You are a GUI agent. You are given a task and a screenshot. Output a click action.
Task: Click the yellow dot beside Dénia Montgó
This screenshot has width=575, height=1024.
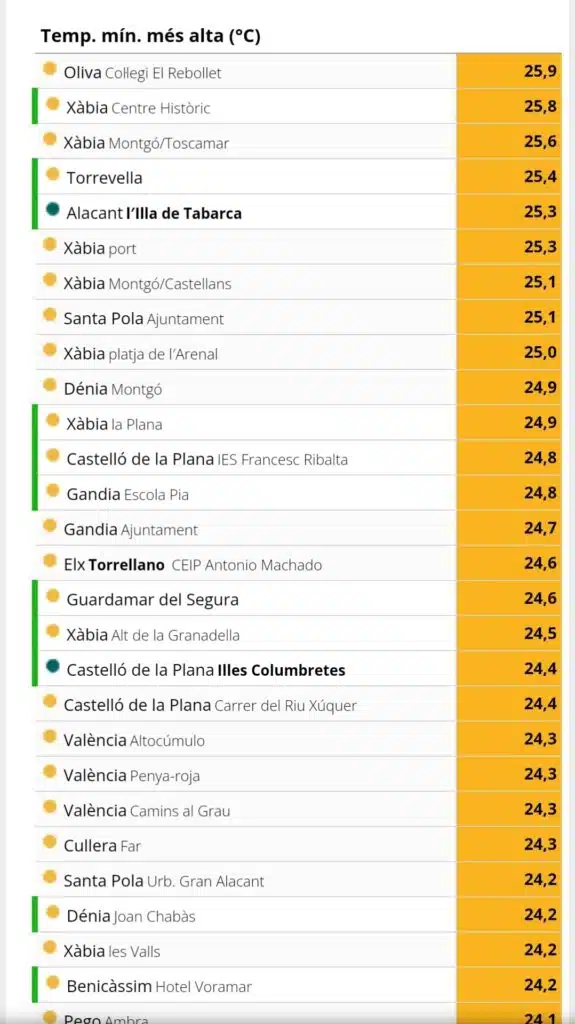pos(50,386)
